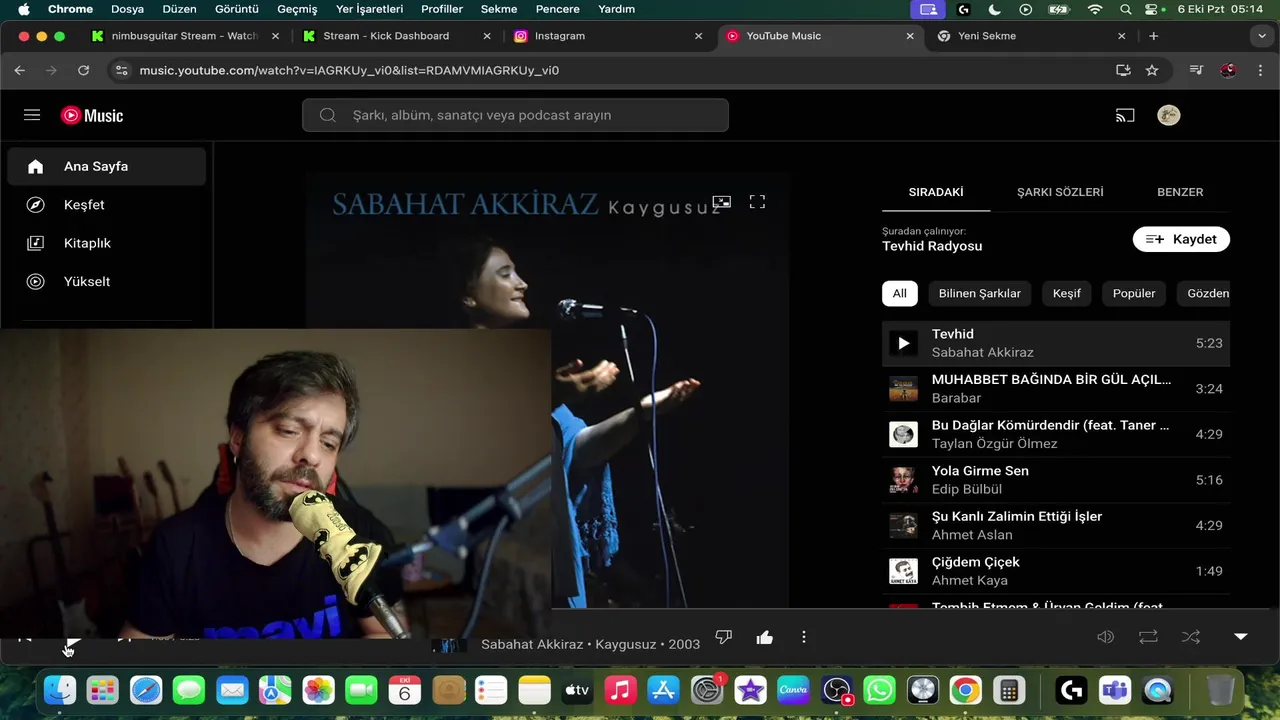Open the Music app from the Dock
The height and width of the screenshot is (720, 1280).
620,690
